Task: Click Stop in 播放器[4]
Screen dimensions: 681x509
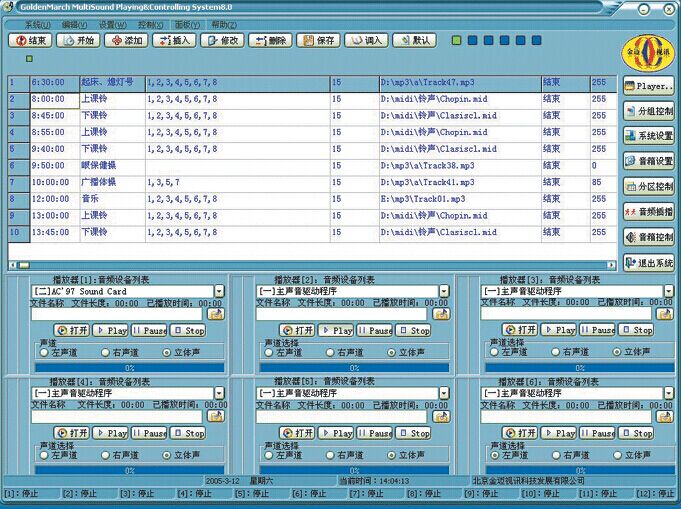Action: (188, 433)
